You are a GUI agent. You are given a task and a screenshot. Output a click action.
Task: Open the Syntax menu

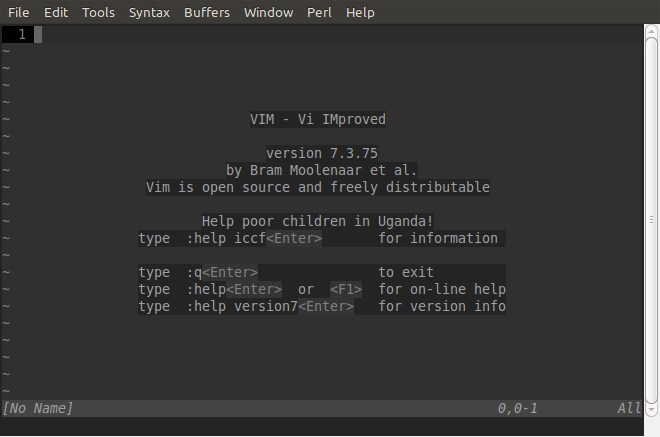click(x=149, y=13)
